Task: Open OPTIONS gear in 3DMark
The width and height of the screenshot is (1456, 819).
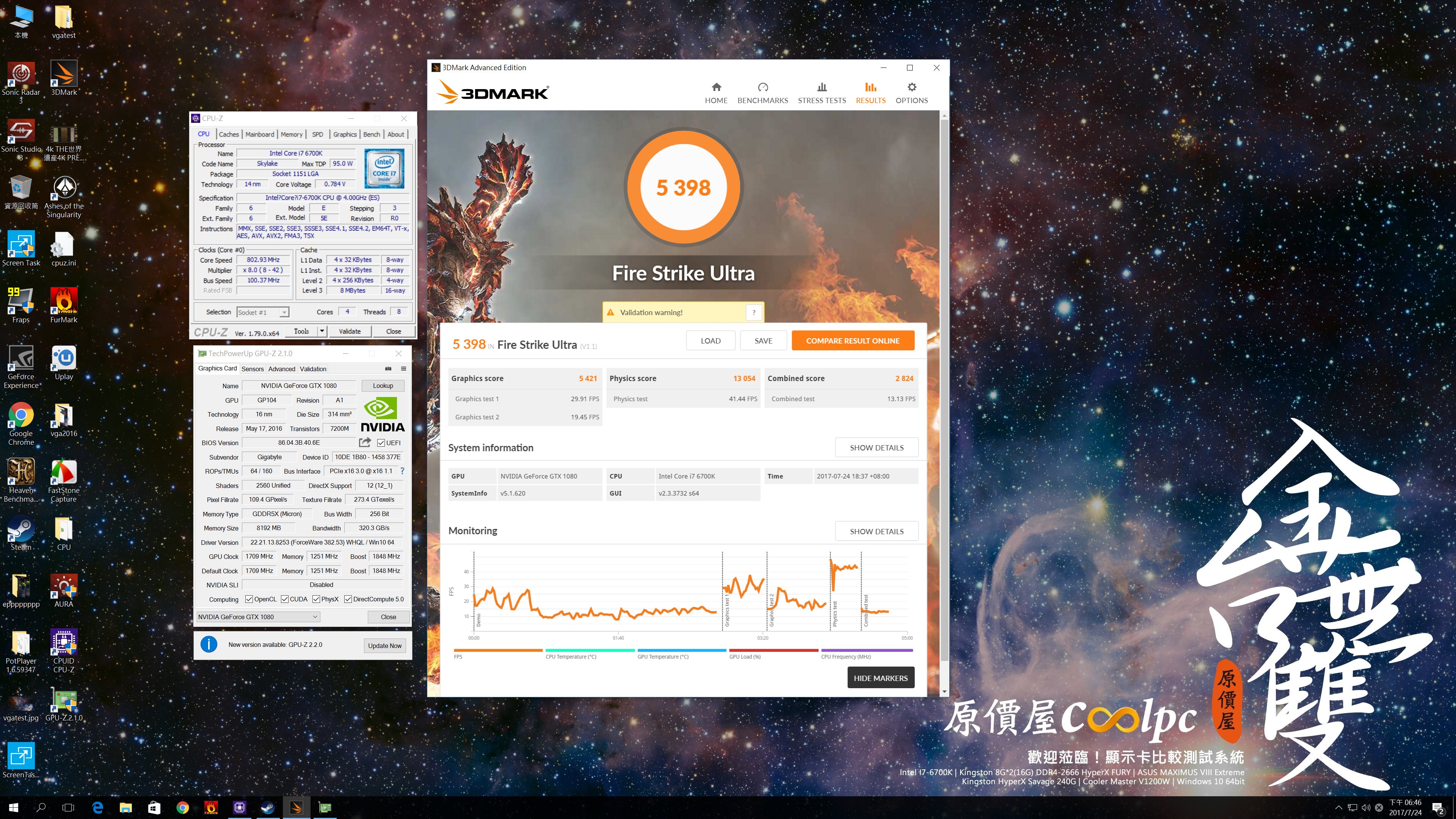Action: pyautogui.click(x=912, y=93)
